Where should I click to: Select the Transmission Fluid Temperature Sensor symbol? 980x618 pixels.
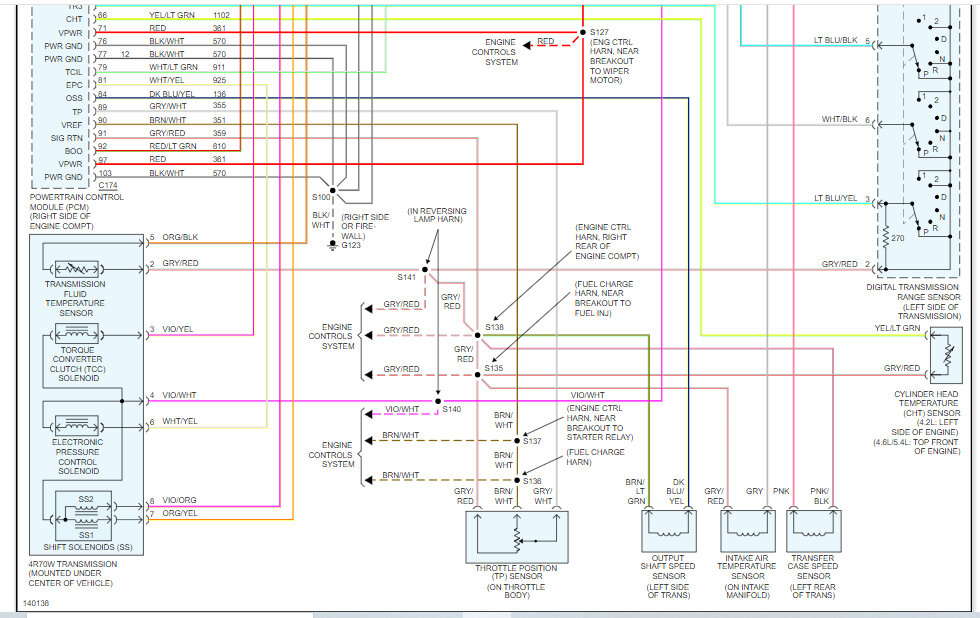coord(77,269)
